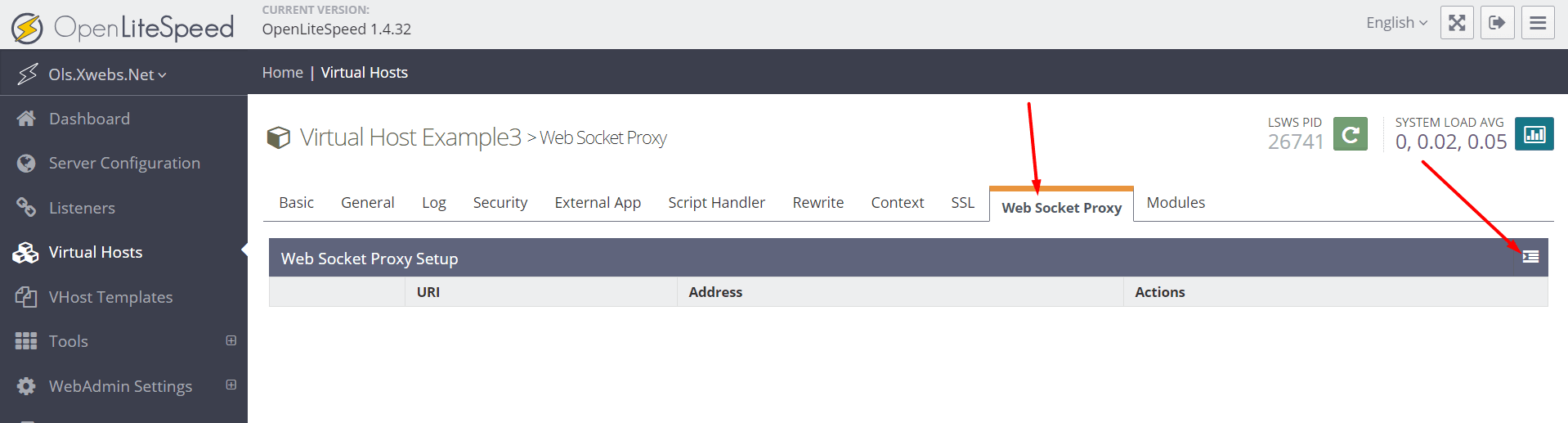Click the OpenLiteSpeed logo
This screenshot has width=1568, height=423.
[x=123, y=28]
